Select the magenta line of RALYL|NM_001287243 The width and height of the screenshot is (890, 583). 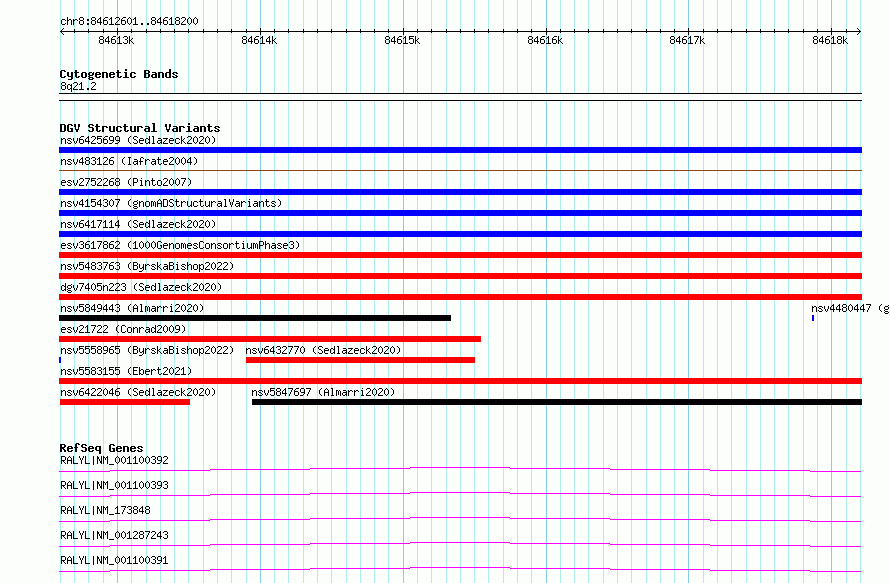click(460, 544)
